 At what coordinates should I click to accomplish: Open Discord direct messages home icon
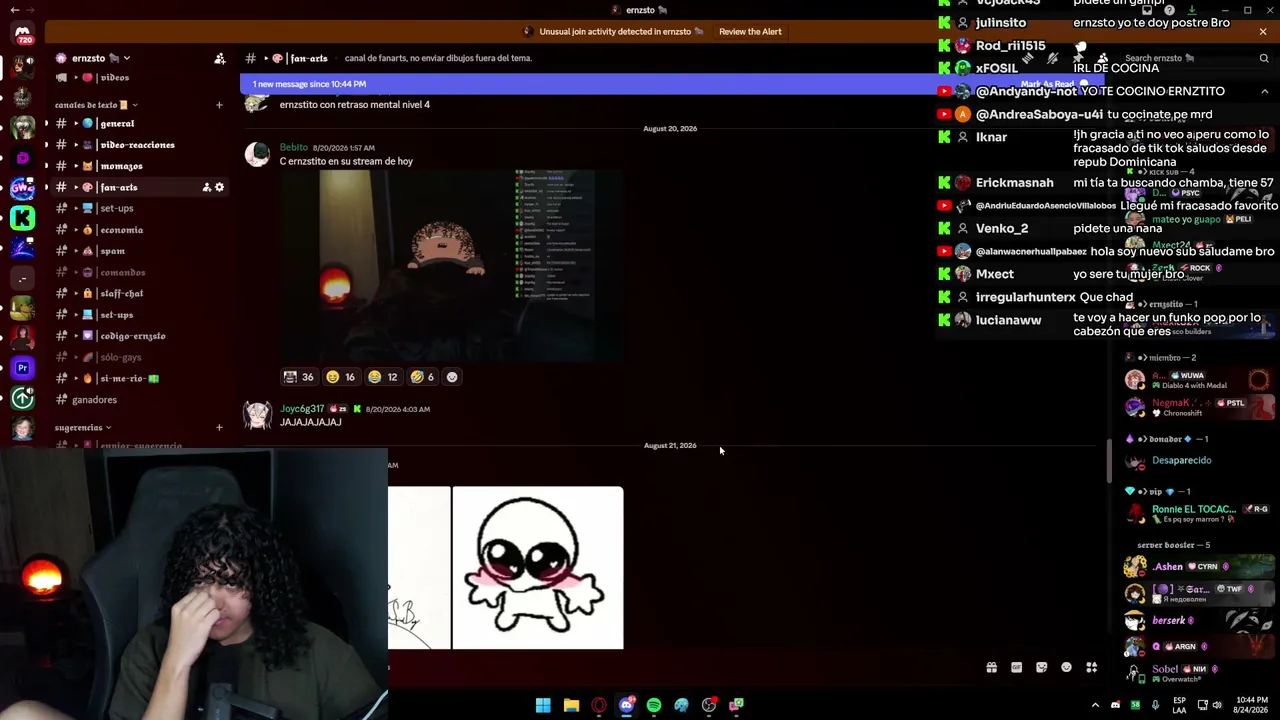pos(22,34)
